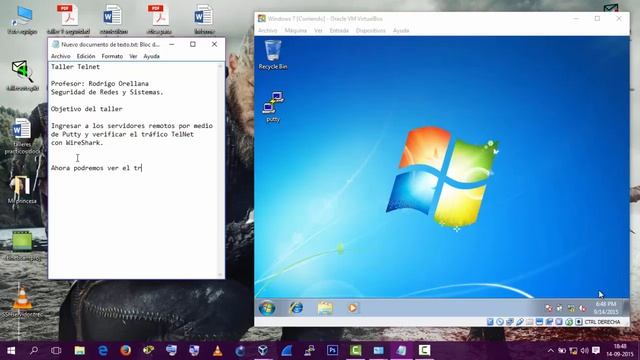
Task: Open the host Action Center notification icon
Action: 596,351
